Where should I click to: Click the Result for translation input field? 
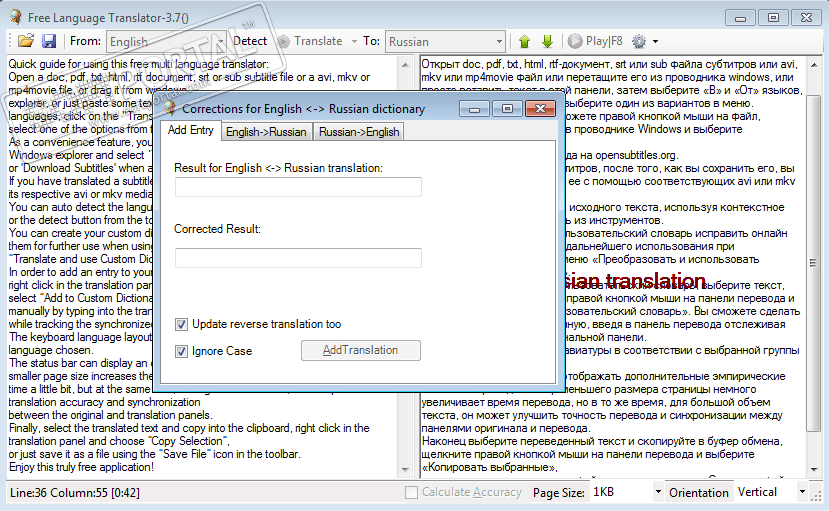[x=298, y=187]
